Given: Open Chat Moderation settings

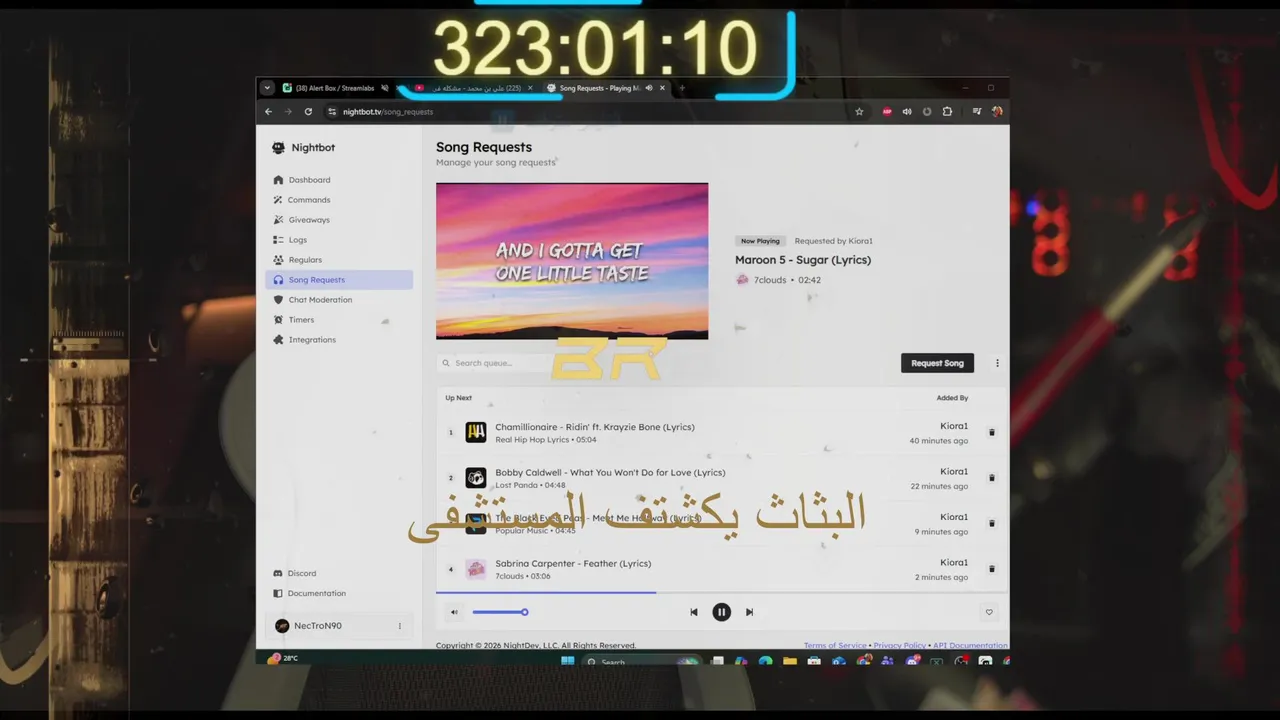Looking at the screenshot, I should [338, 300].
